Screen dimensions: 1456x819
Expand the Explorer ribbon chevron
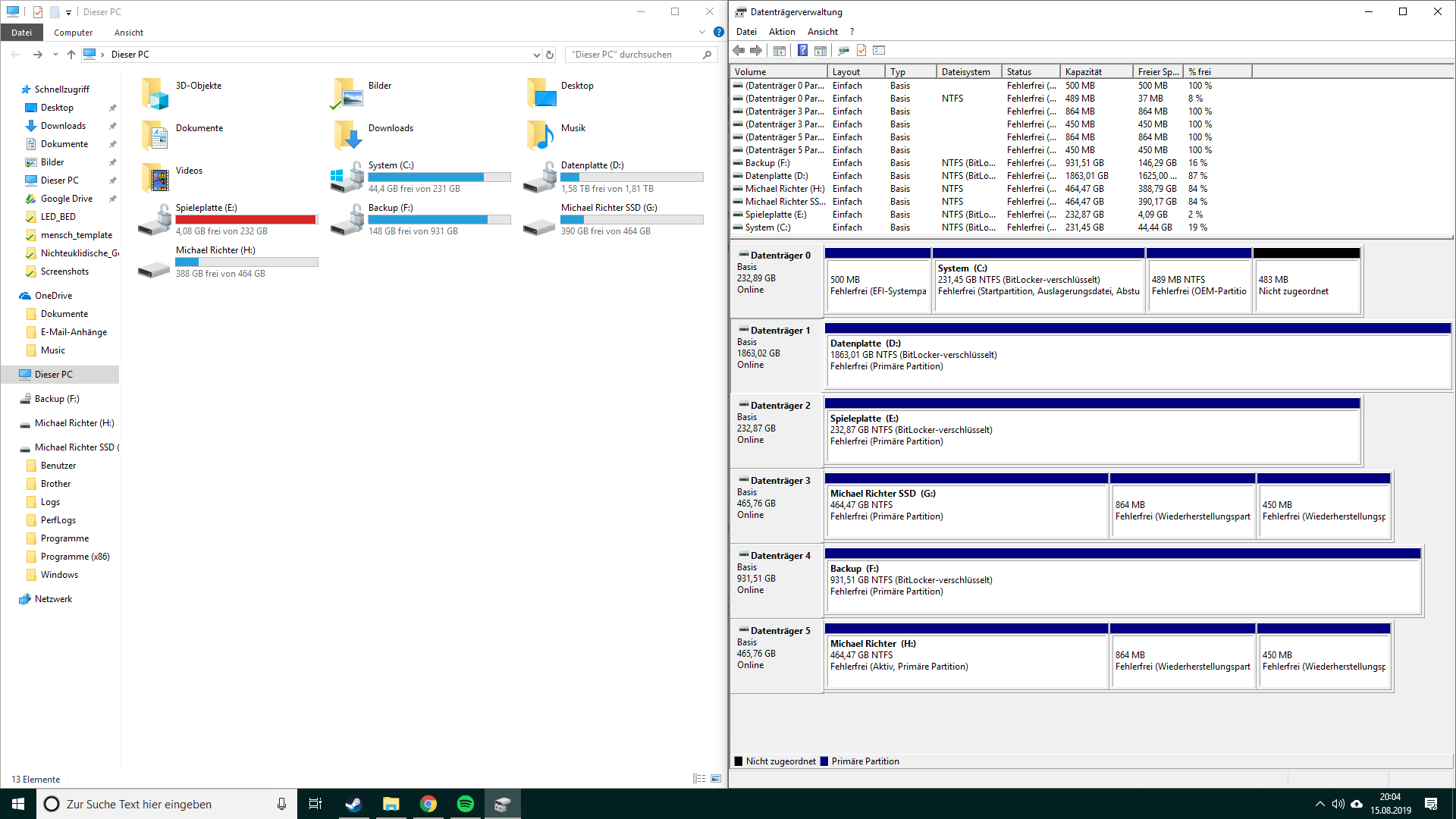(x=702, y=33)
